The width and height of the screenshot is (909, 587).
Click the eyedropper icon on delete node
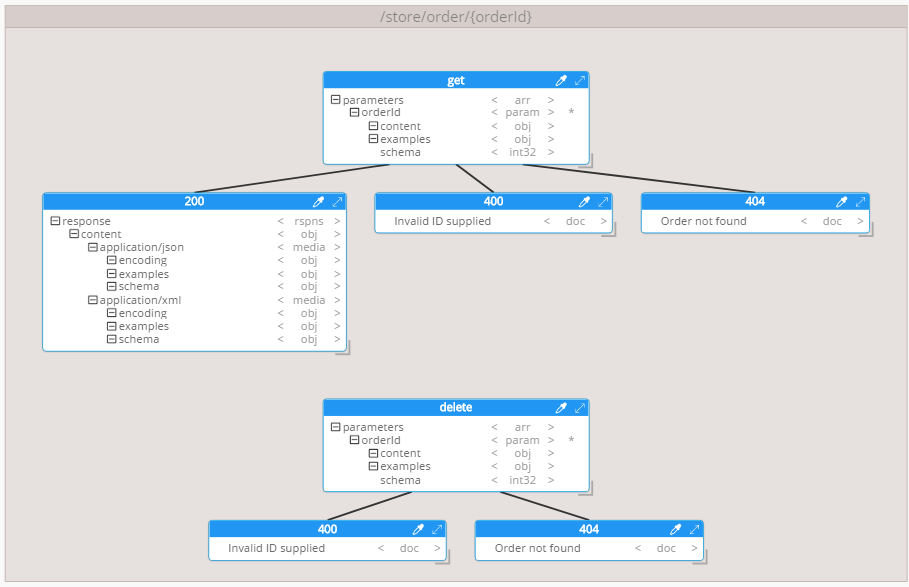[561, 408]
